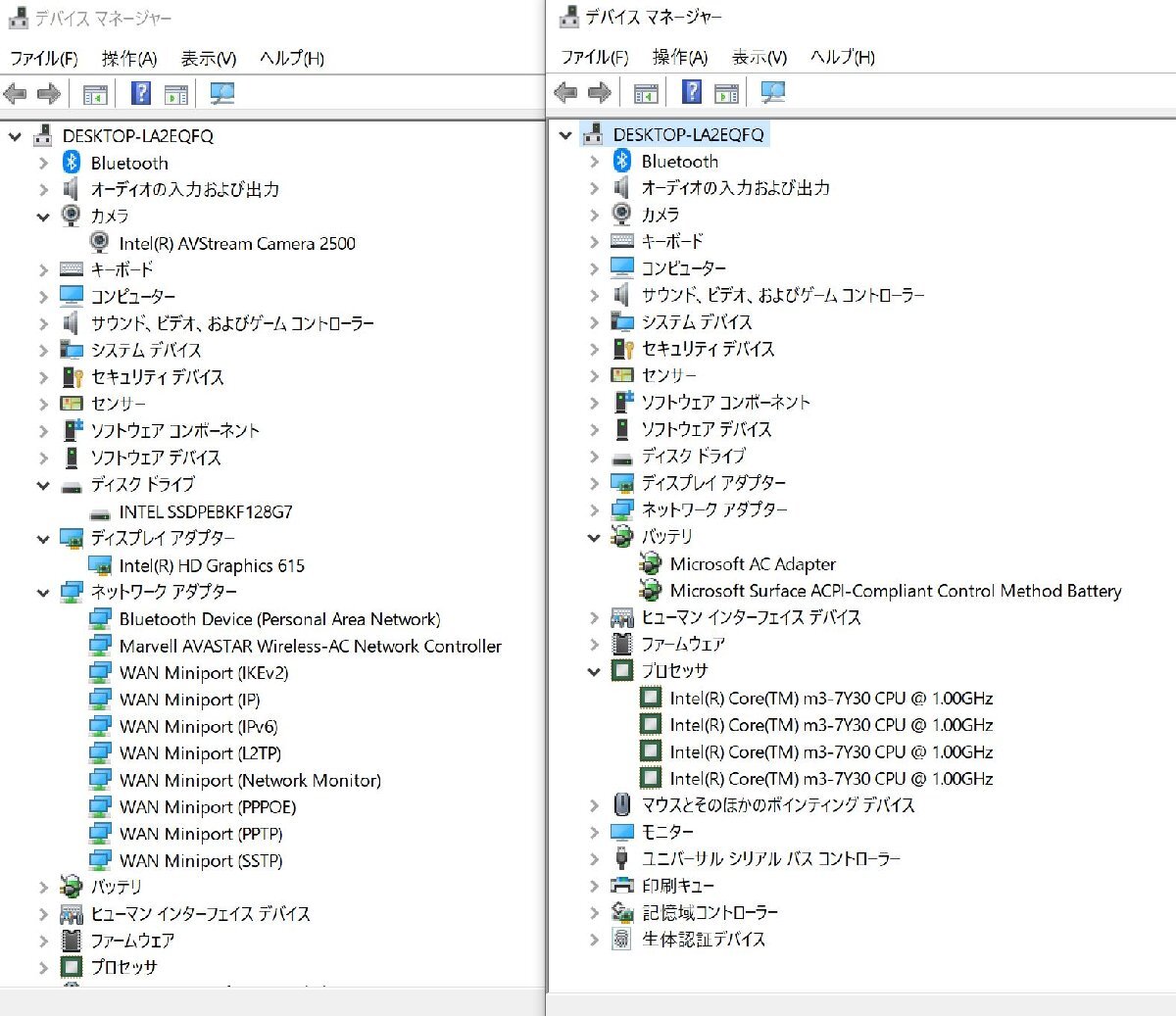The image size is (1176, 1016).
Task: Click the Forward arrow in left window toolbar
Action: coord(49,94)
